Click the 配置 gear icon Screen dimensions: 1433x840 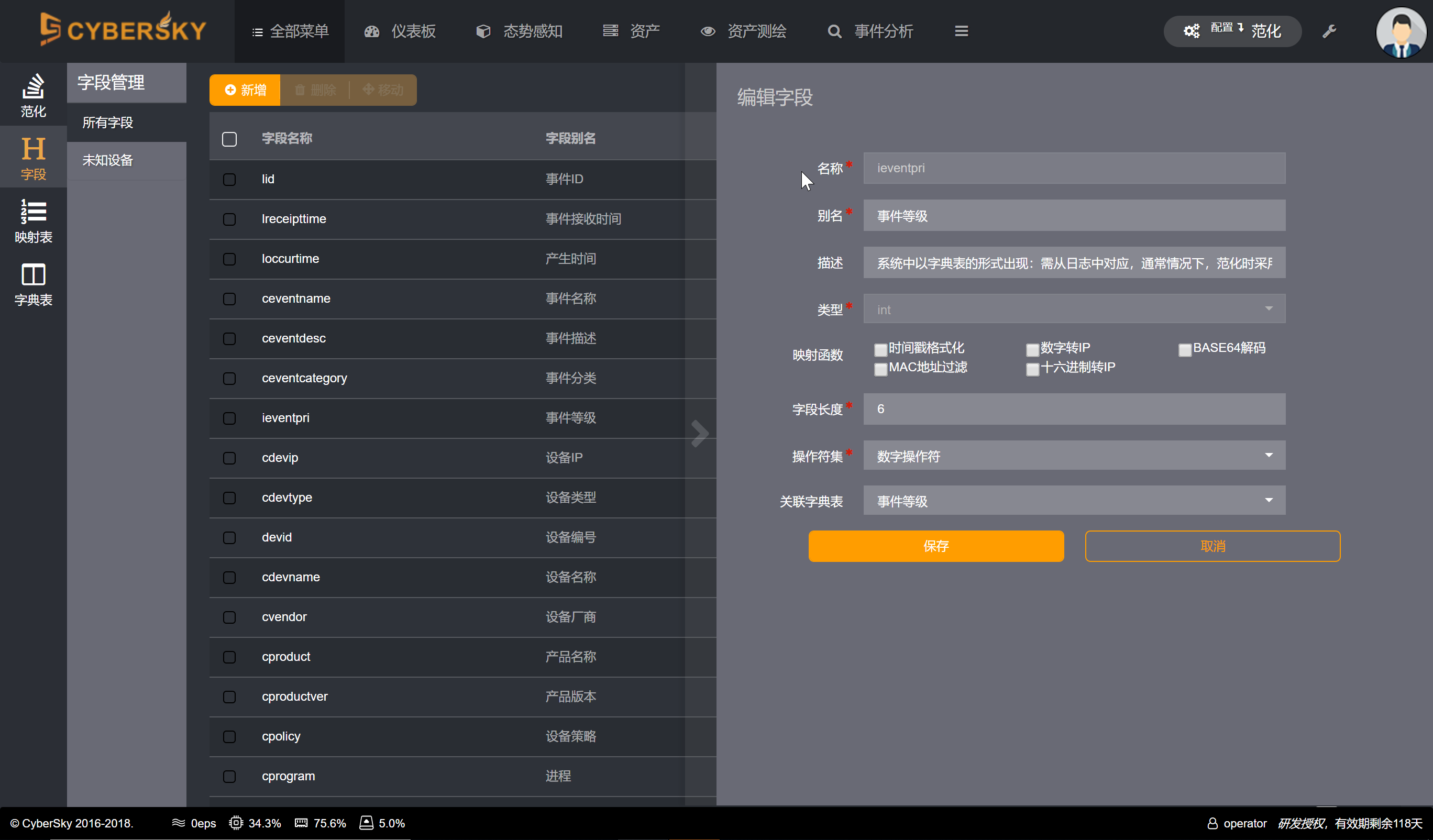tap(1192, 31)
